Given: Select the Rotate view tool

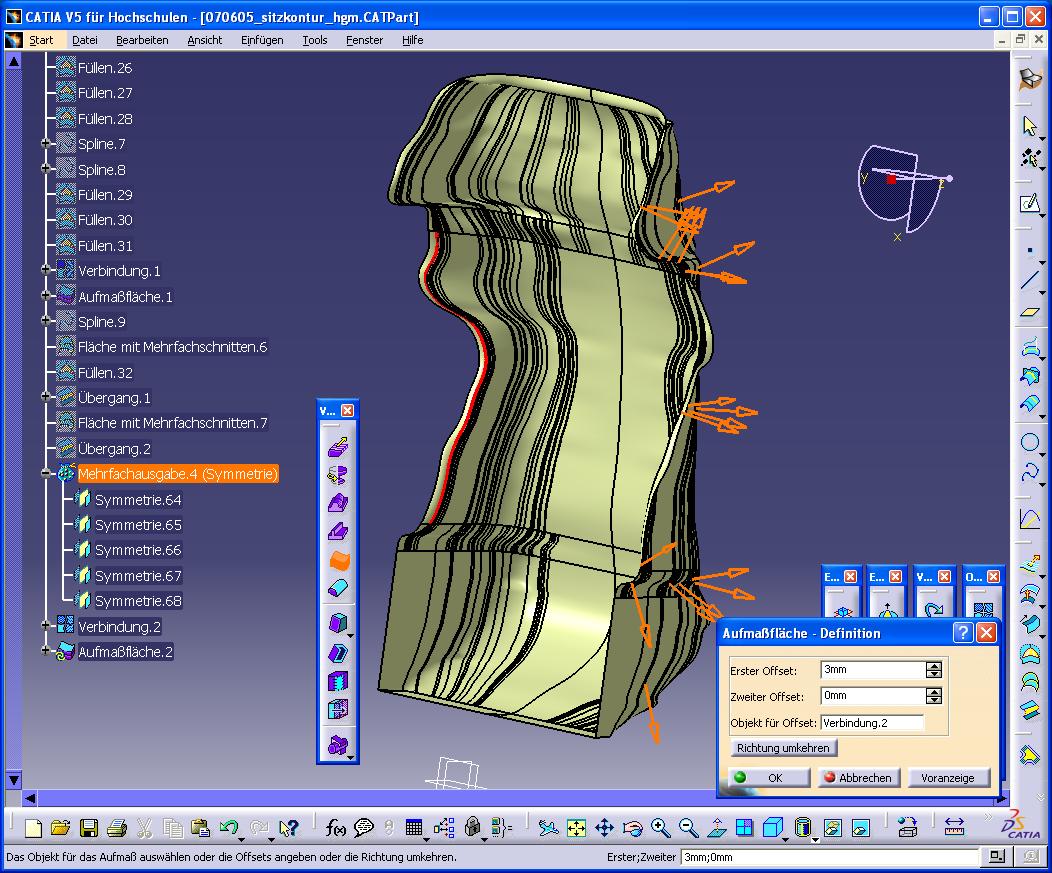Looking at the screenshot, I should click(x=633, y=828).
